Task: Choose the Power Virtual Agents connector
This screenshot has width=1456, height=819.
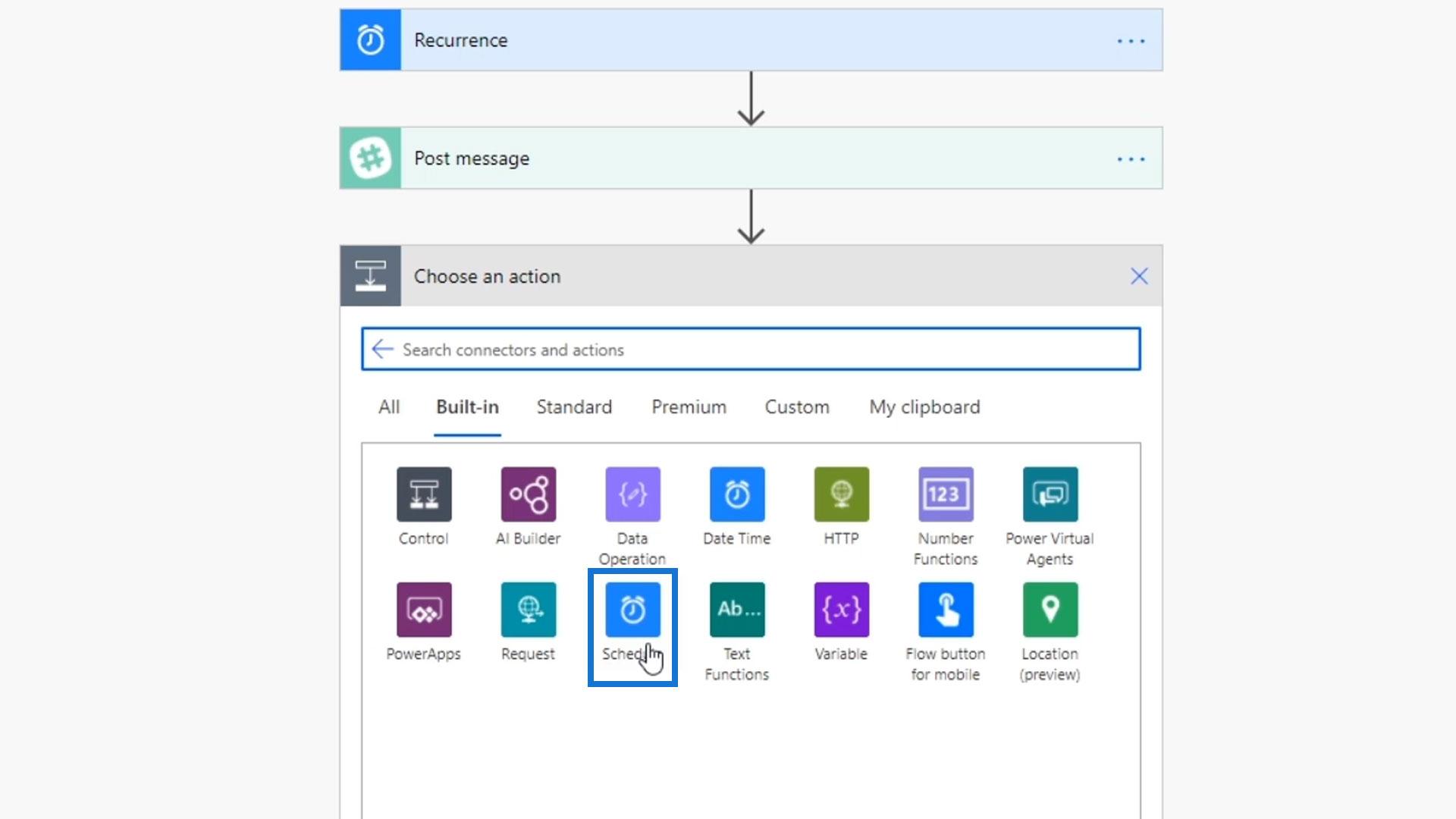Action: click(x=1050, y=494)
